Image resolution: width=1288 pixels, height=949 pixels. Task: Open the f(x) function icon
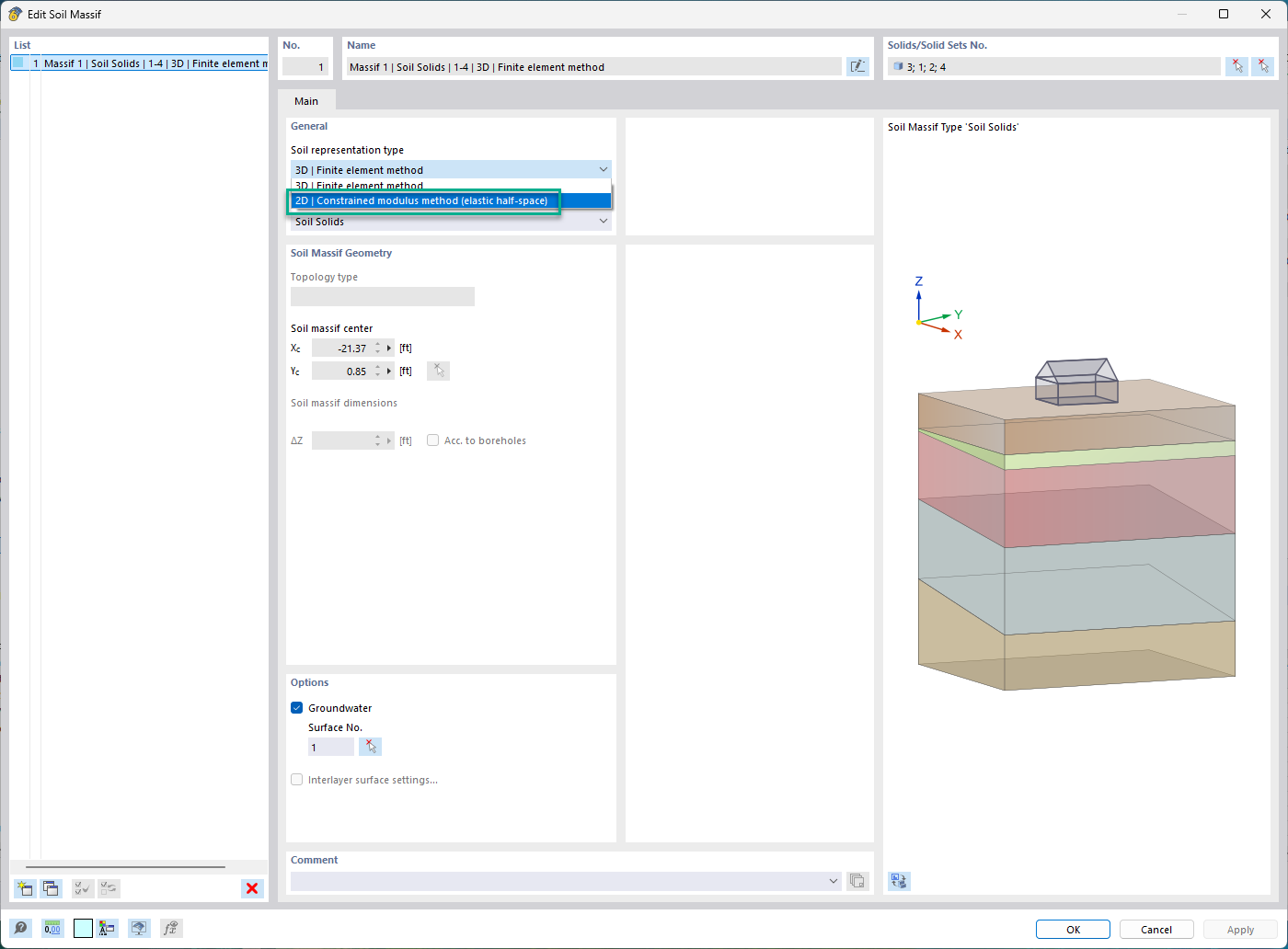[170, 928]
